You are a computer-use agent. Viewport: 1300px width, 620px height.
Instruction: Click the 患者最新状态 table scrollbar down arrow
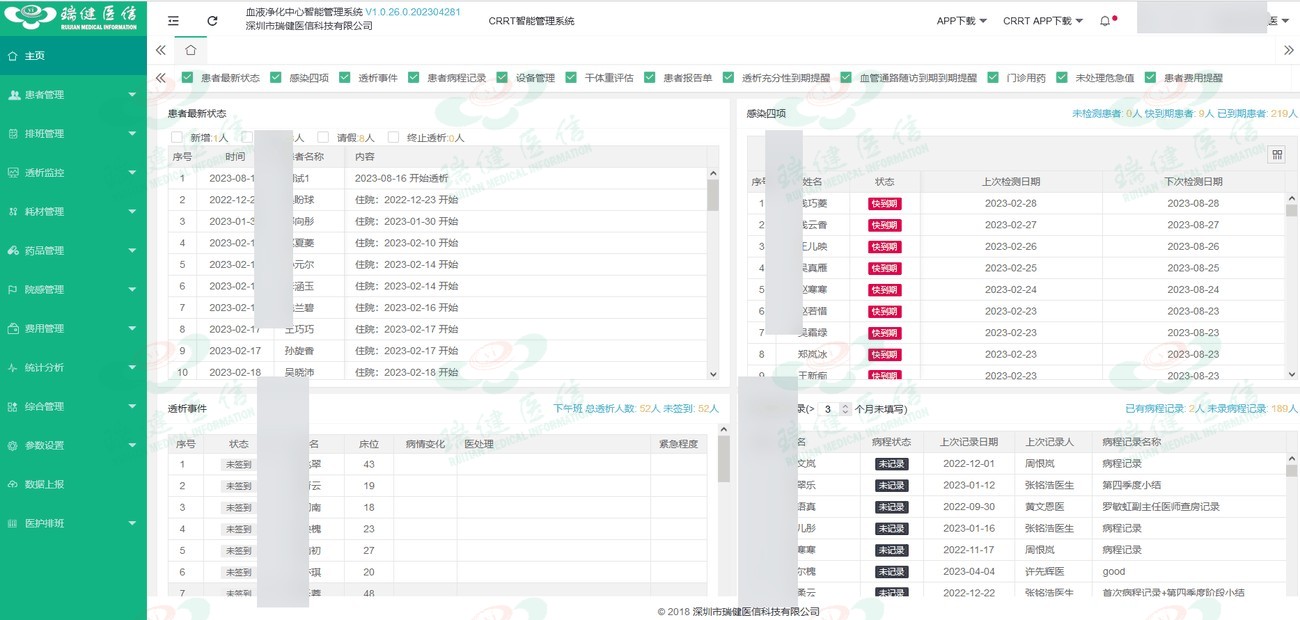pos(713,374)
